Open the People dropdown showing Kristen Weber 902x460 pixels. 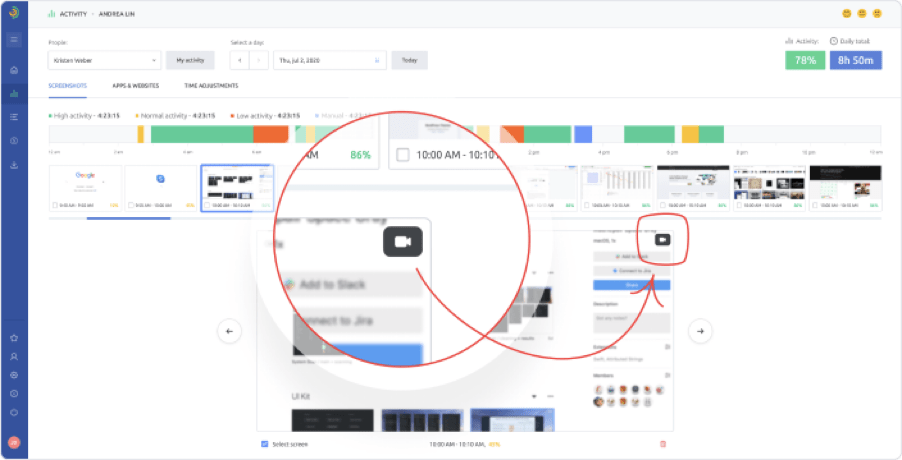click(105, 60)
